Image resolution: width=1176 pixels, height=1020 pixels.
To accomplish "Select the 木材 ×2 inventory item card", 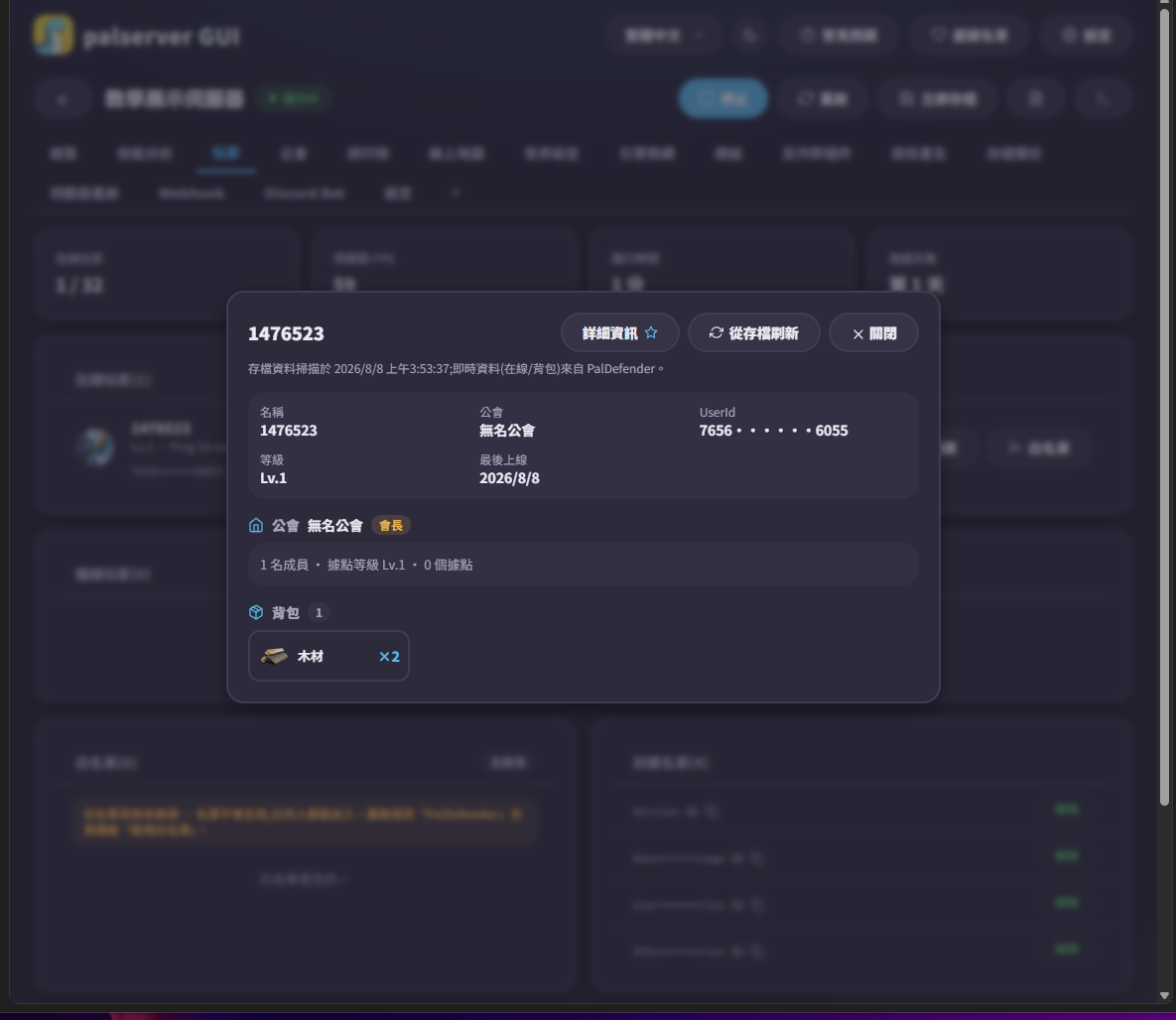I will click(x=328, y=656).
